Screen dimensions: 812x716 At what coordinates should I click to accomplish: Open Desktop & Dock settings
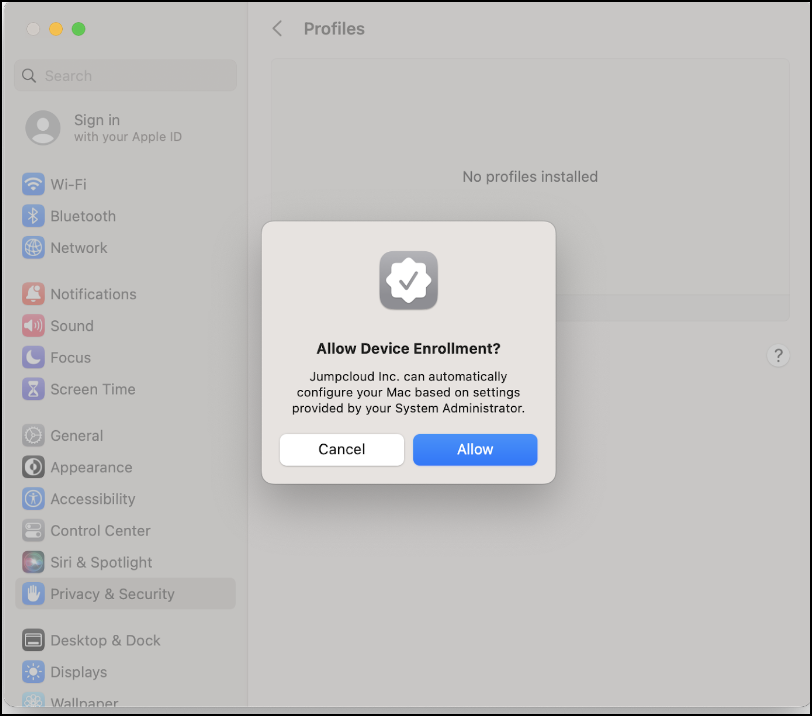coord(105,641)
